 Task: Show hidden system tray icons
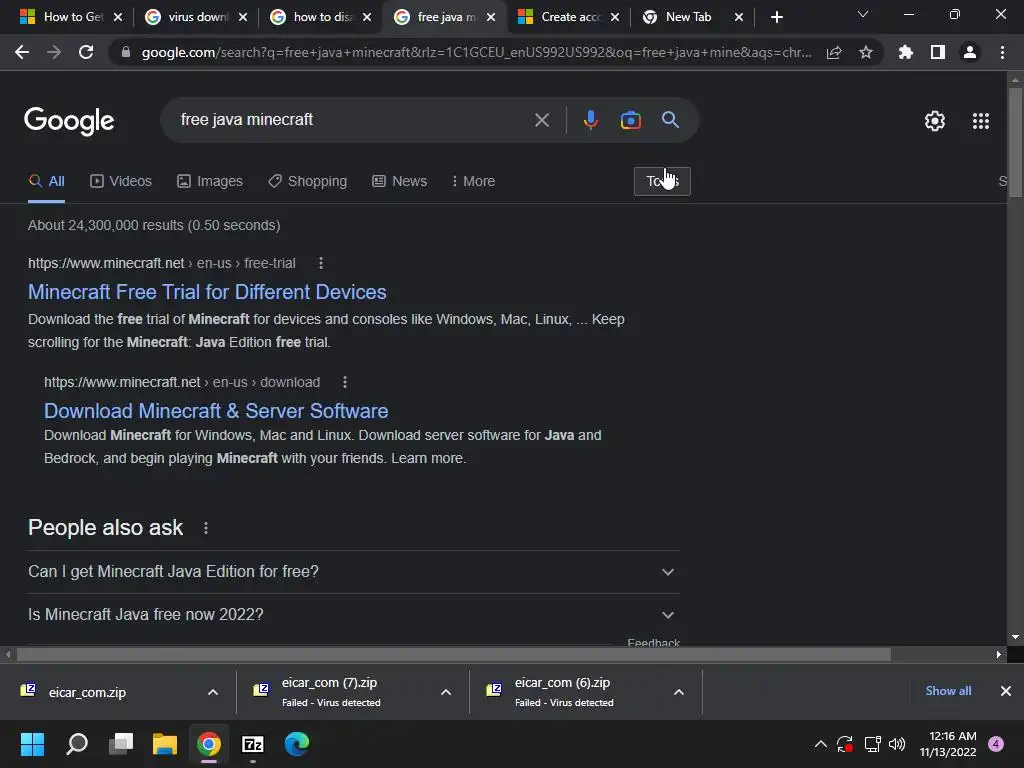821,744
